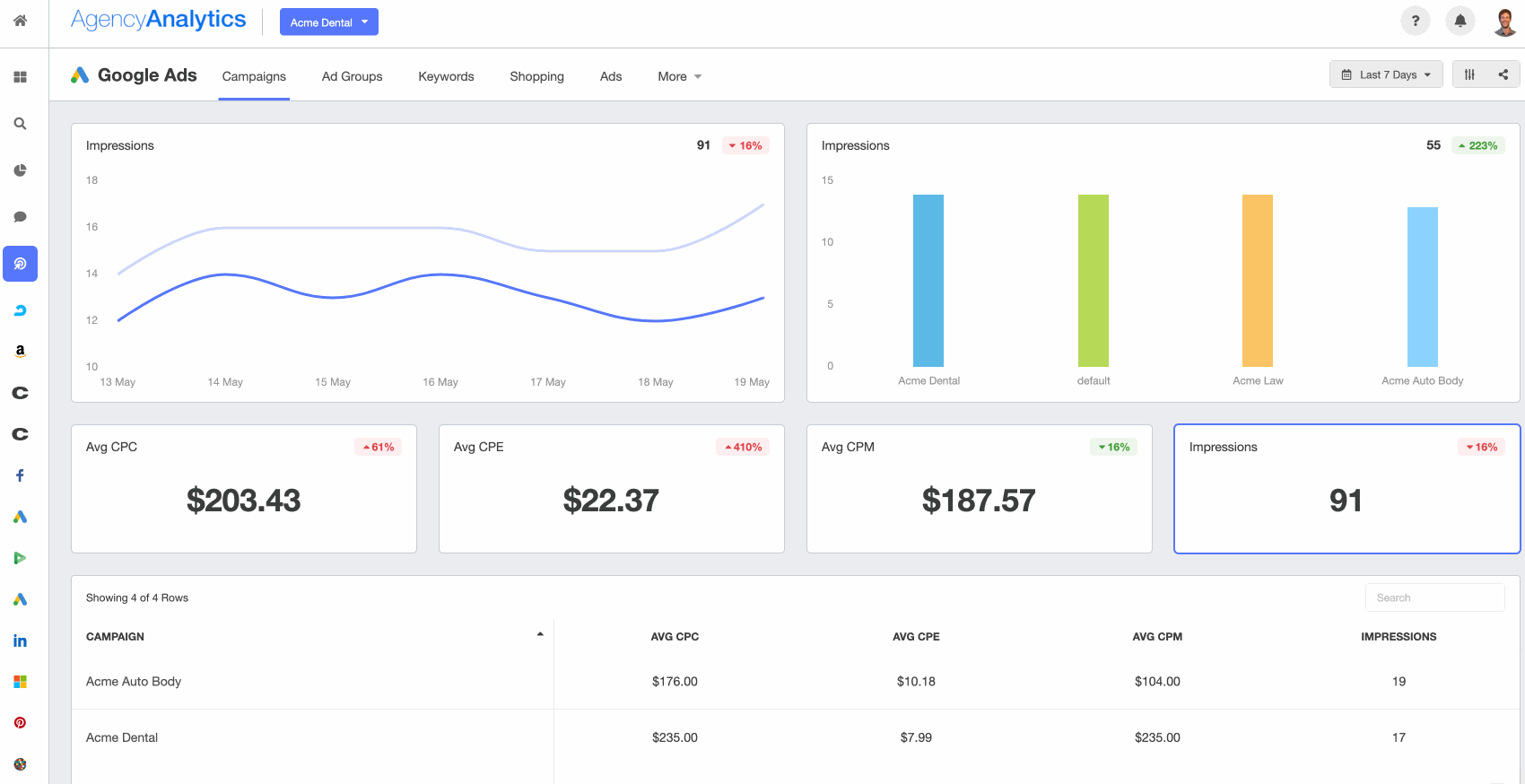This screenshot has width=1525, height=784.
Task: Click the light-blue Acme Auto Body bar
Action: pos(1423,287)
